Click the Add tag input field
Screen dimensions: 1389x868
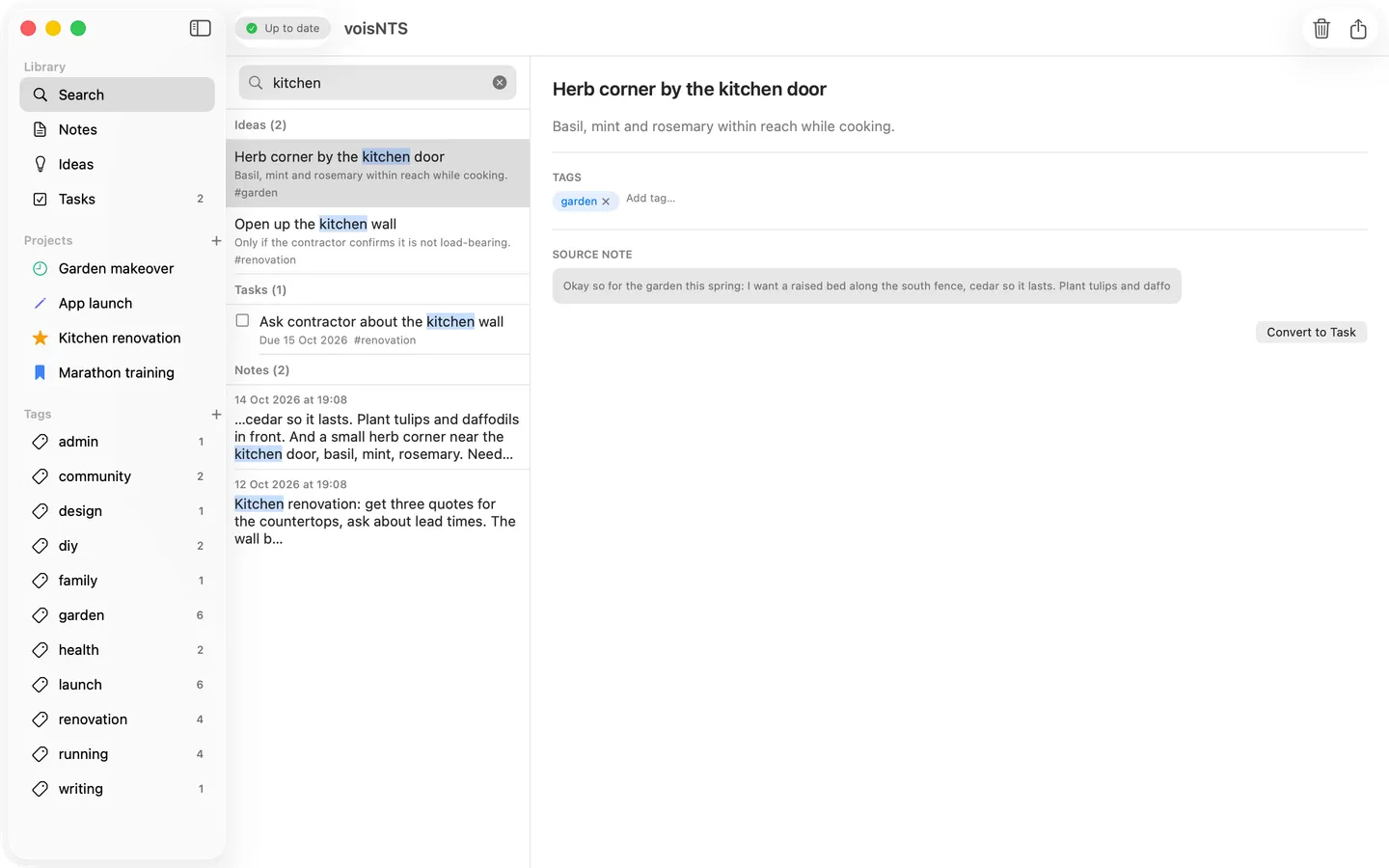tap(651, 199)
